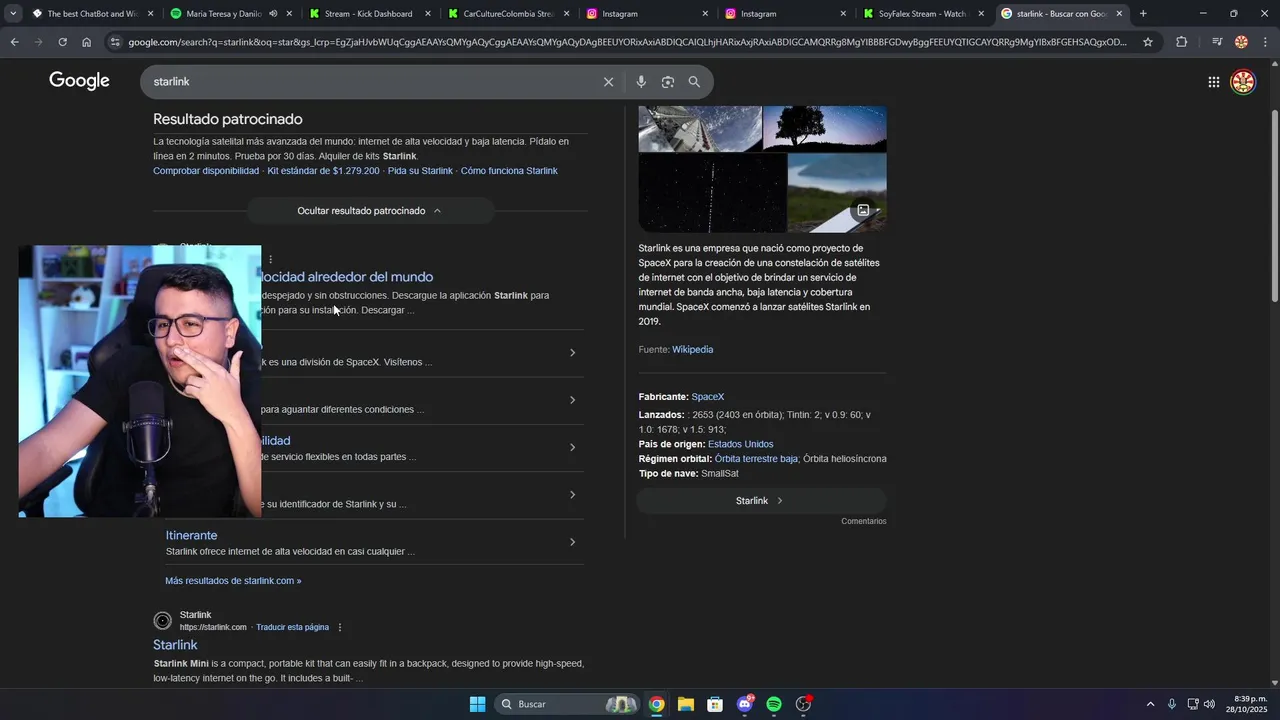This screenshot has width=1280, height=720.
Task: Switch to SoyFalex Stream tab
Action: coord(922,14)
